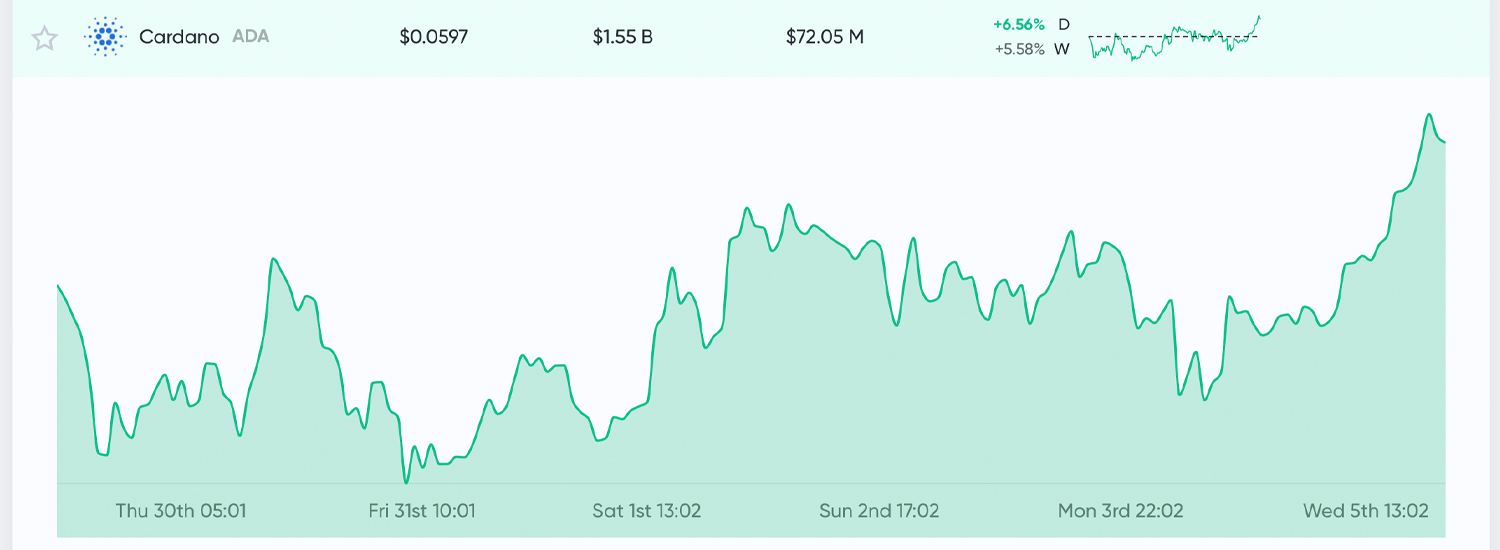This screenshot has width=1500, height=550.
Task: Click the Fri 31st 10:01 axis label
Action: [422, 510]
